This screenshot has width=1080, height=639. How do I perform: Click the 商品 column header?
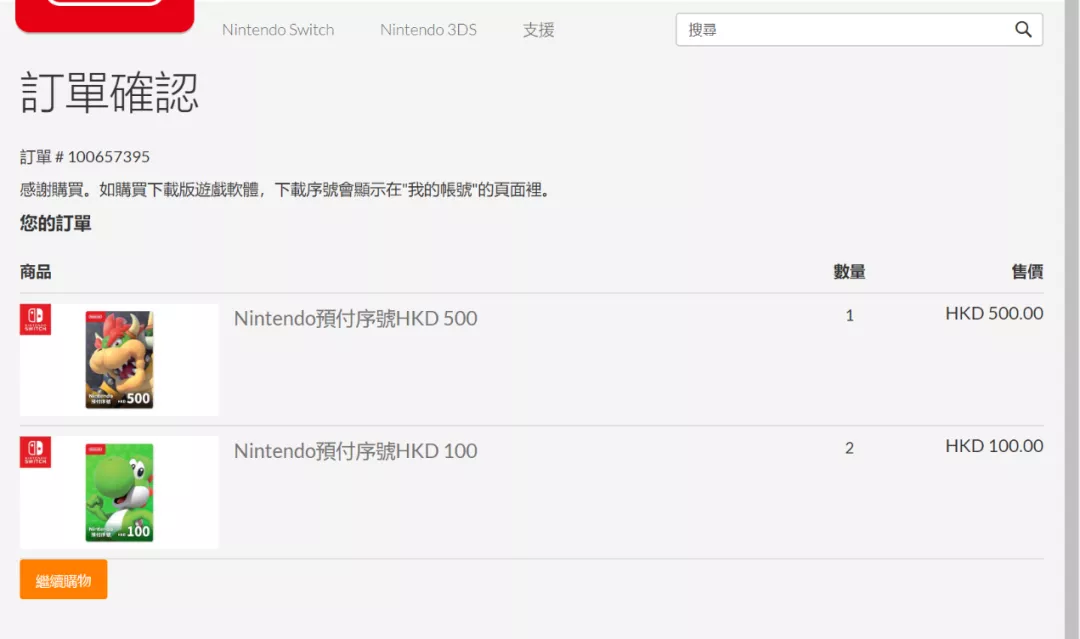36,272
